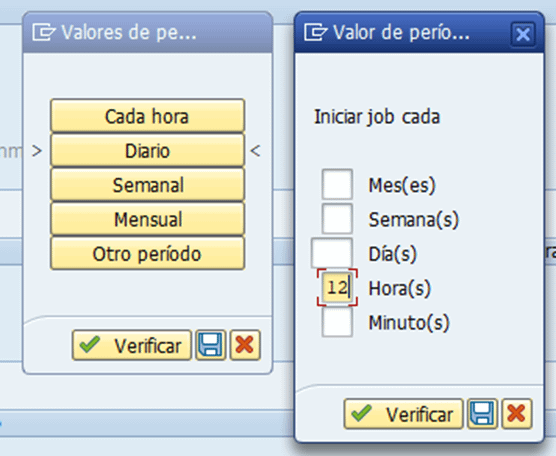Click Verificar button in Valor de período dialog
This screenshot has width=556, height=456.
point(403,414)
